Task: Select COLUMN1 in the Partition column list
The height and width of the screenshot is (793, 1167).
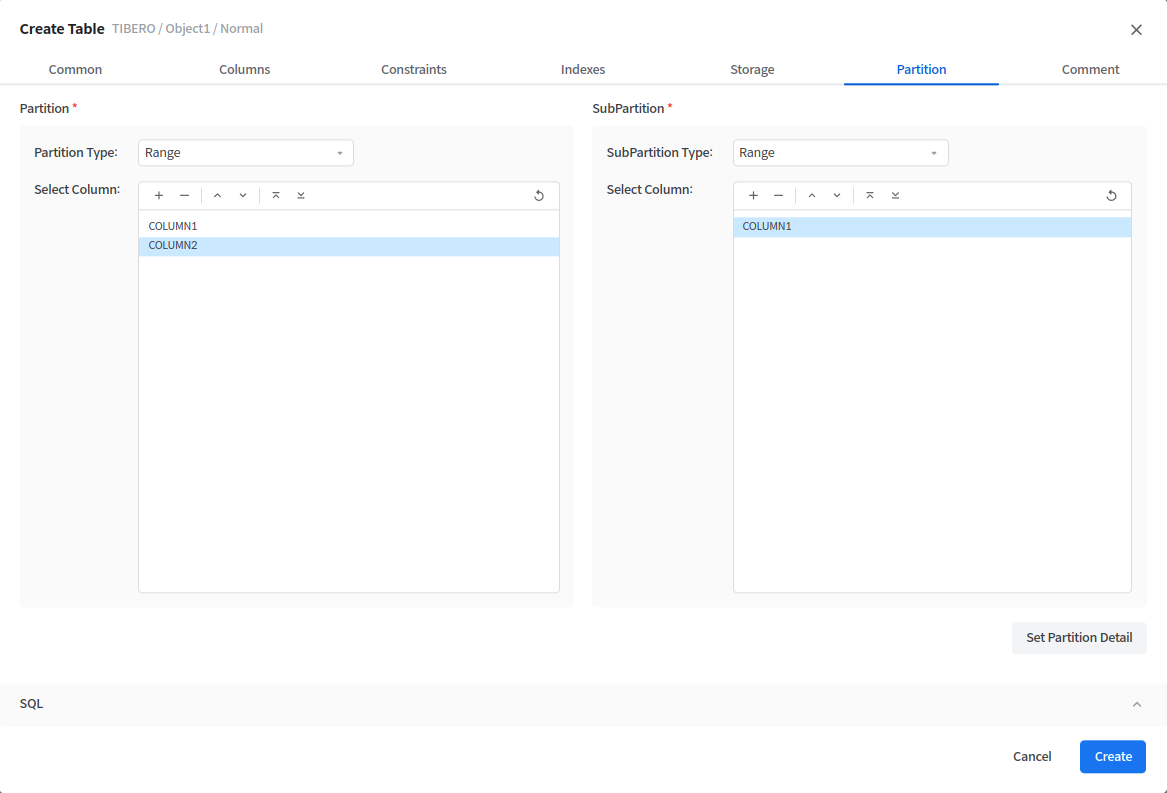Action: click(173, 227)
